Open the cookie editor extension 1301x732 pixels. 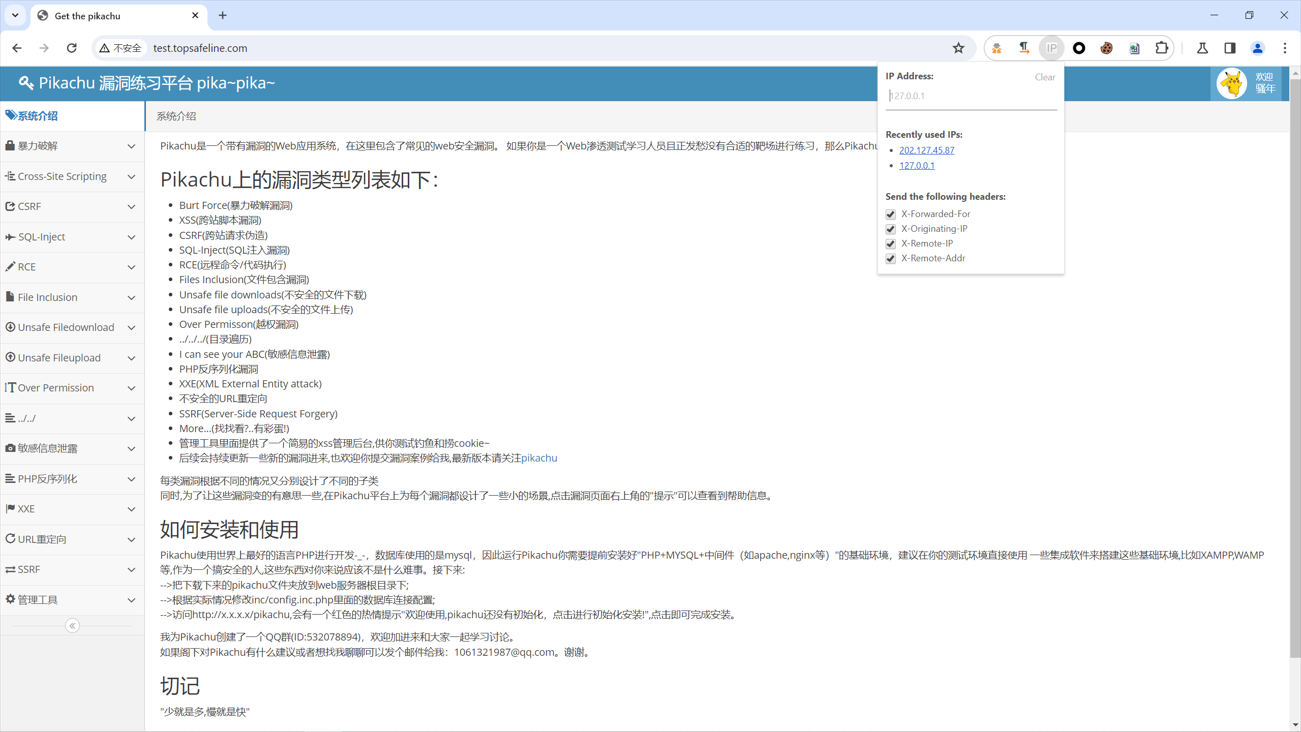pos(1106,47)
